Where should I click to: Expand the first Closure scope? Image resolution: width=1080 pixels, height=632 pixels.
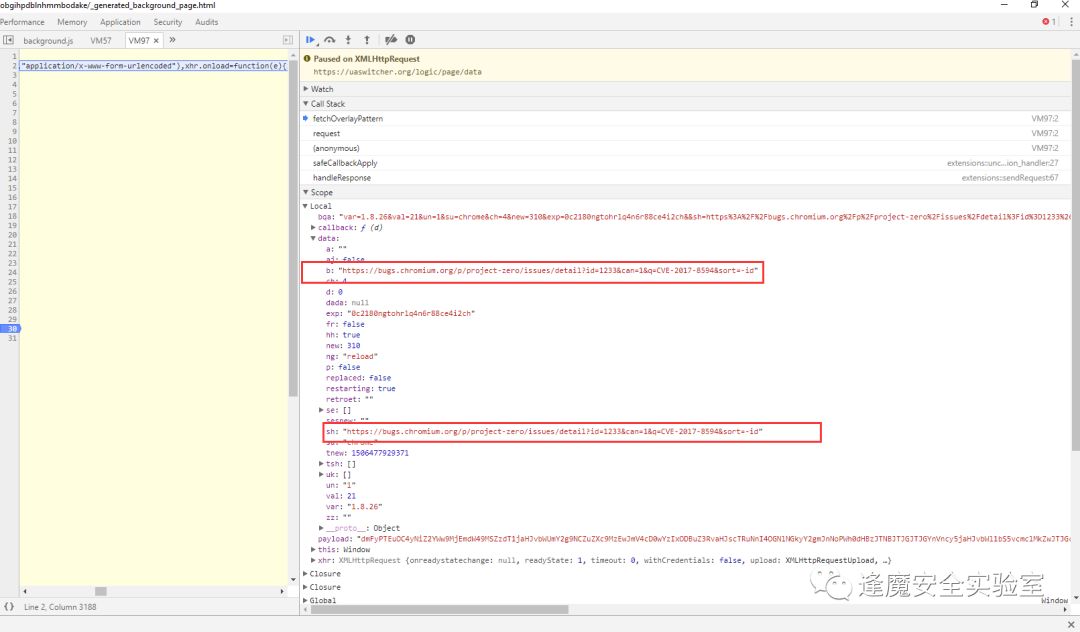click(306, 573)
